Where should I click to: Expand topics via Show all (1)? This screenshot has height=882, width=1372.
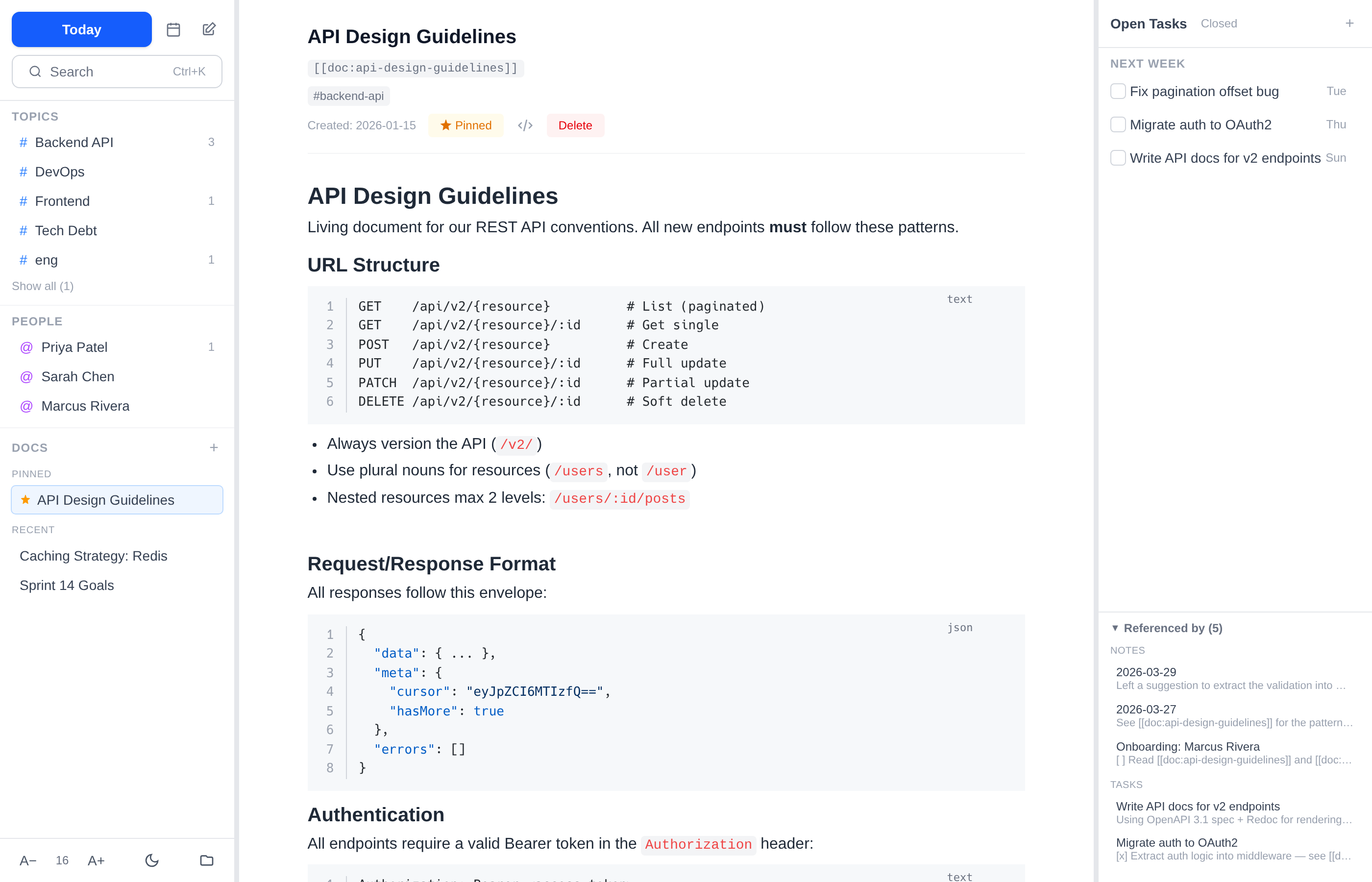pos(43,286)
